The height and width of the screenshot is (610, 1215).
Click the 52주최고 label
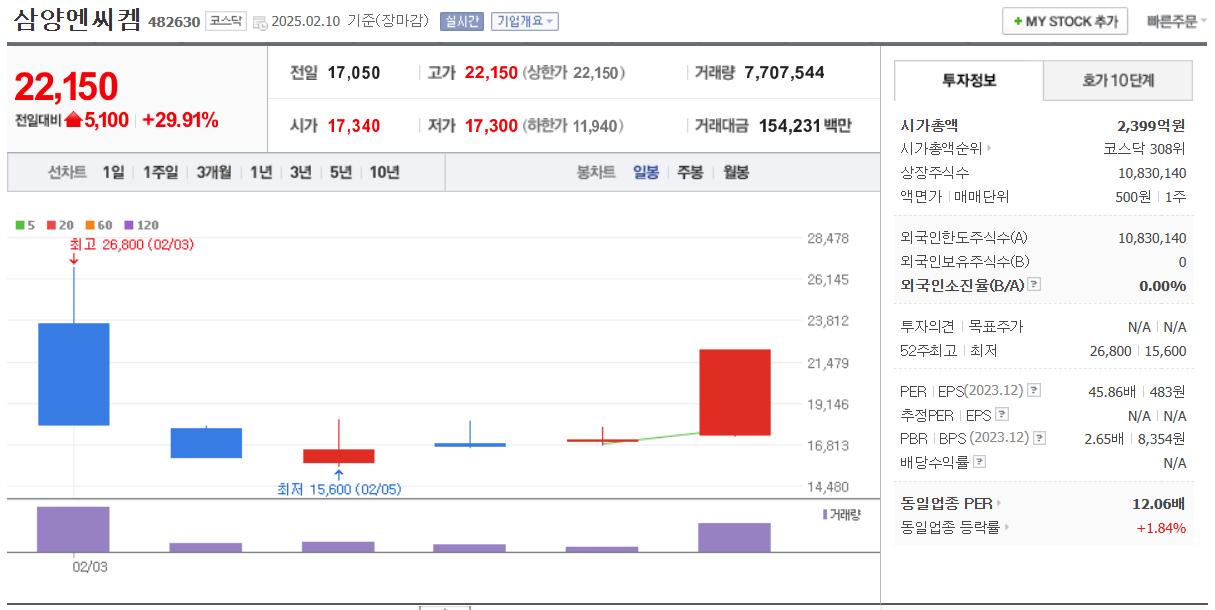(928, 351)
